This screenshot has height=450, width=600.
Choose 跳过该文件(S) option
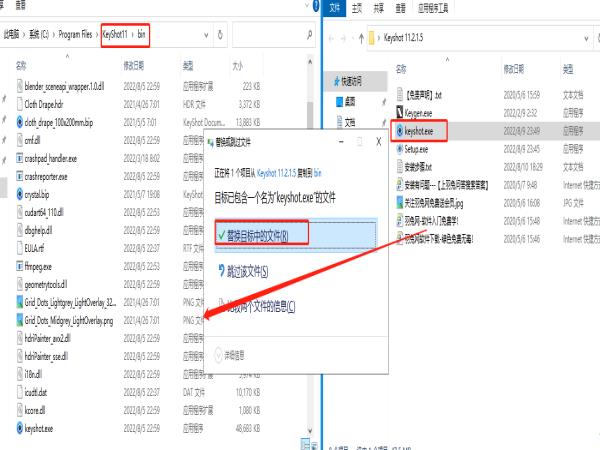(243, 271)
